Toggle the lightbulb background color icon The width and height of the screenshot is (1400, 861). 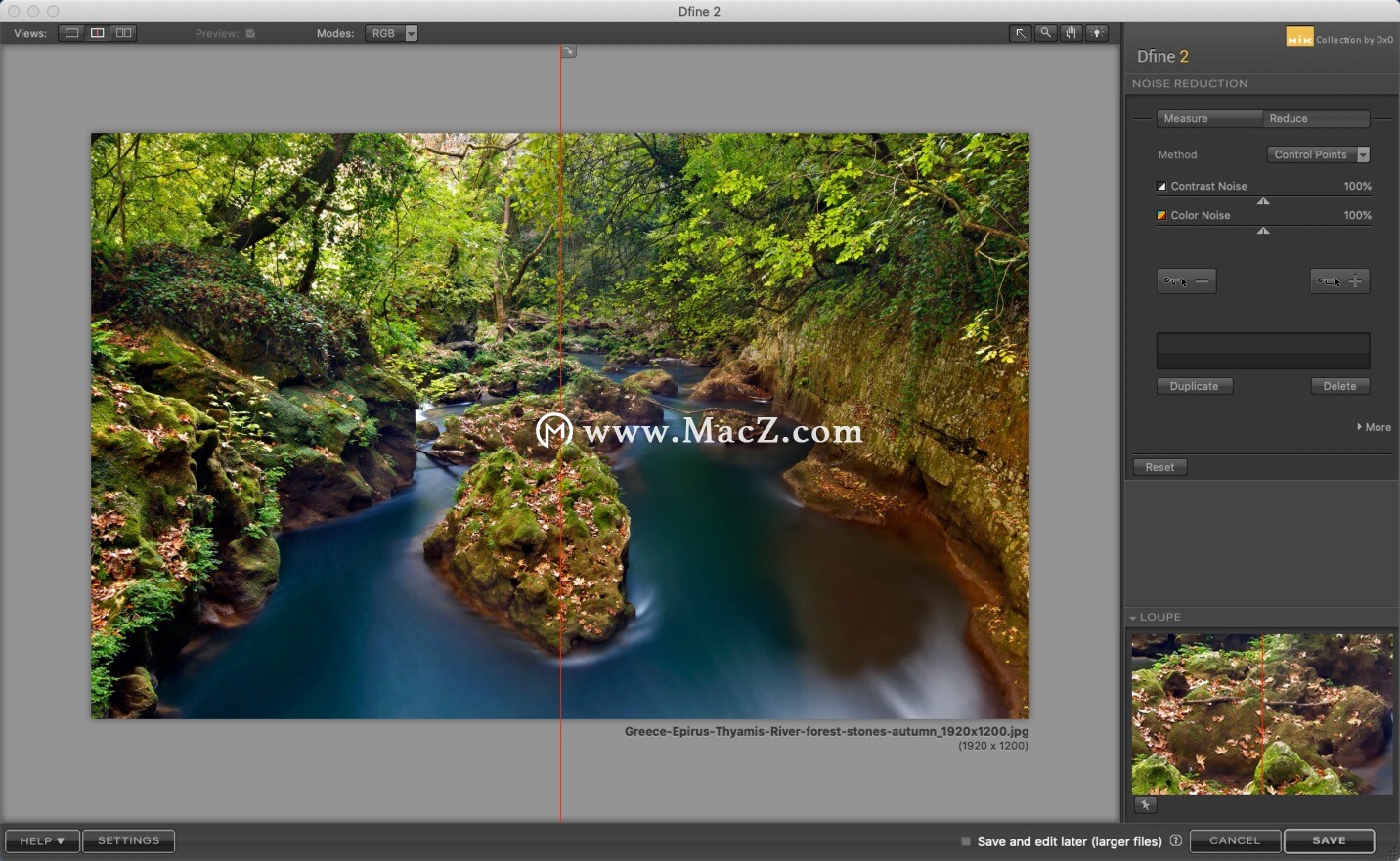pyautogui.click(x=1097, y=33)
